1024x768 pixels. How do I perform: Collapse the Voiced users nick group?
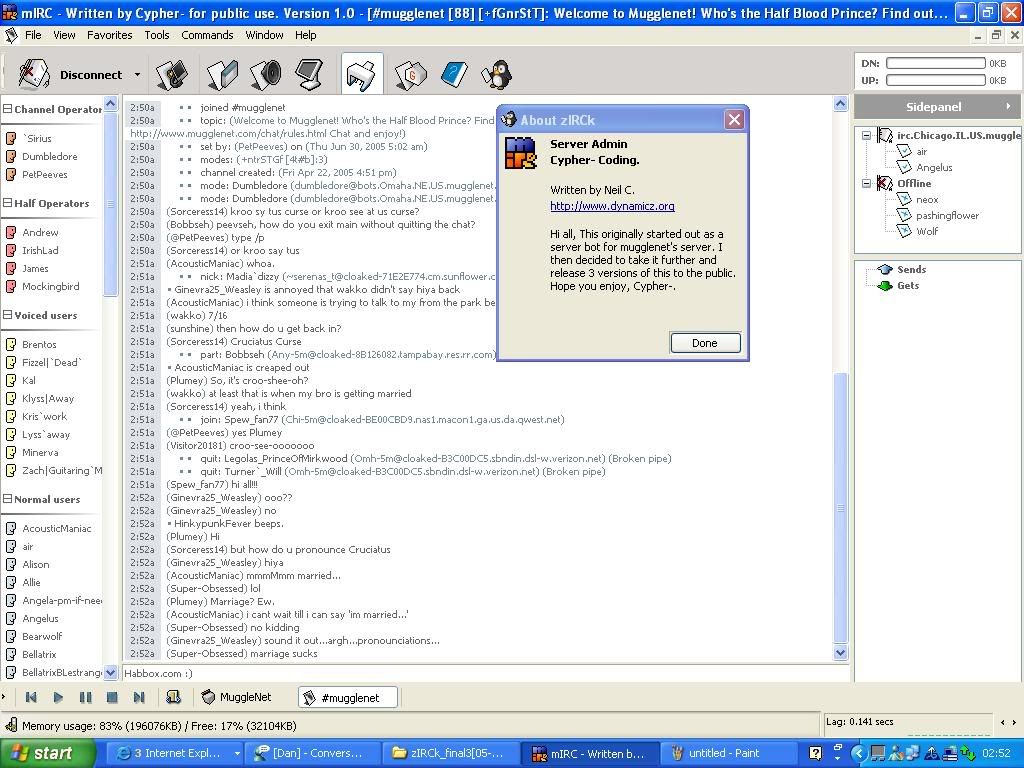coord(7,315)
